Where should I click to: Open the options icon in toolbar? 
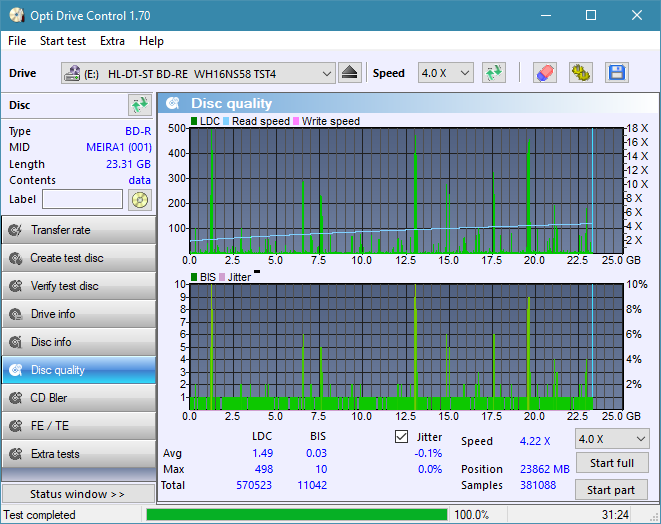[580, 73]
